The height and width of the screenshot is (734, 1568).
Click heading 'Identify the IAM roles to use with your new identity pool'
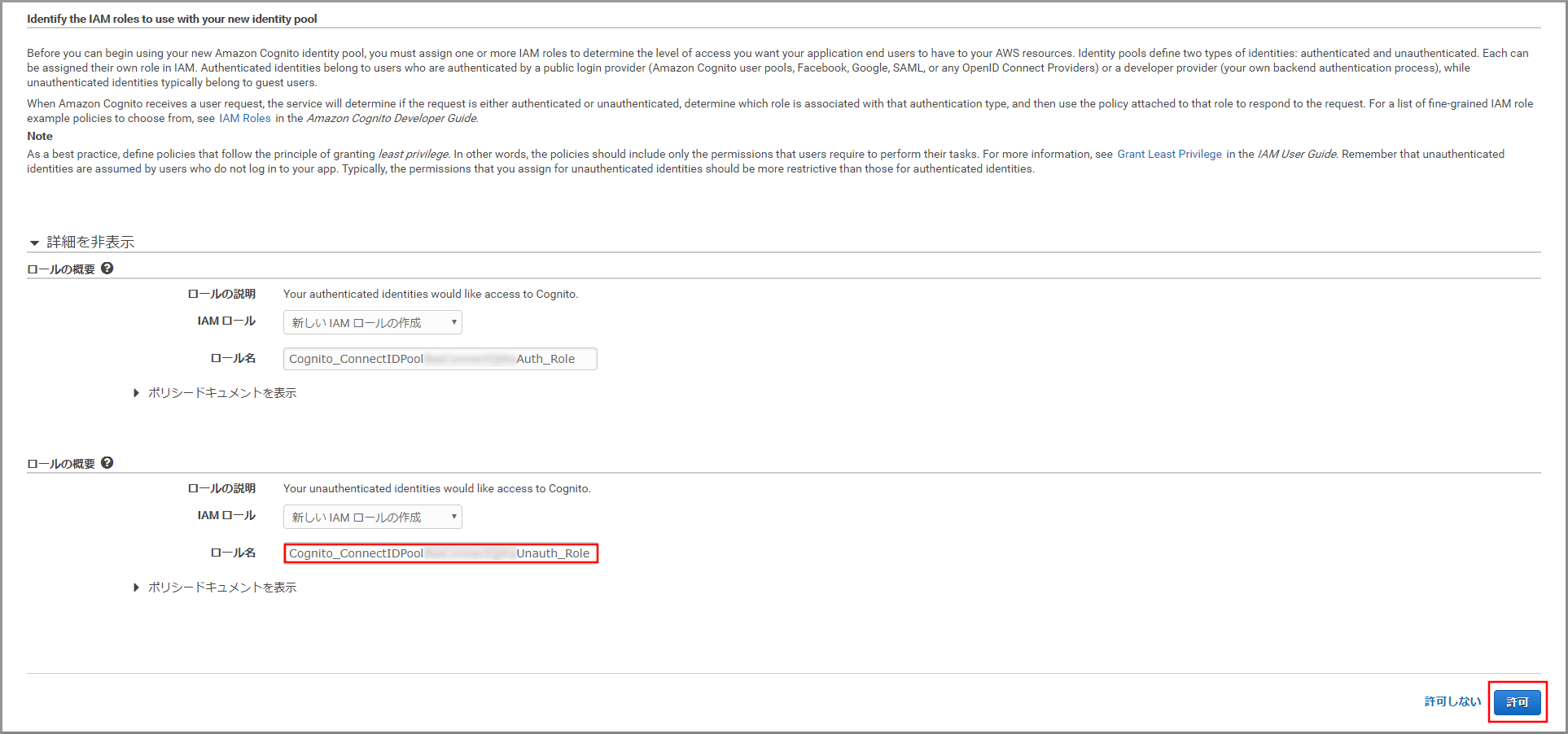(172, 19)
